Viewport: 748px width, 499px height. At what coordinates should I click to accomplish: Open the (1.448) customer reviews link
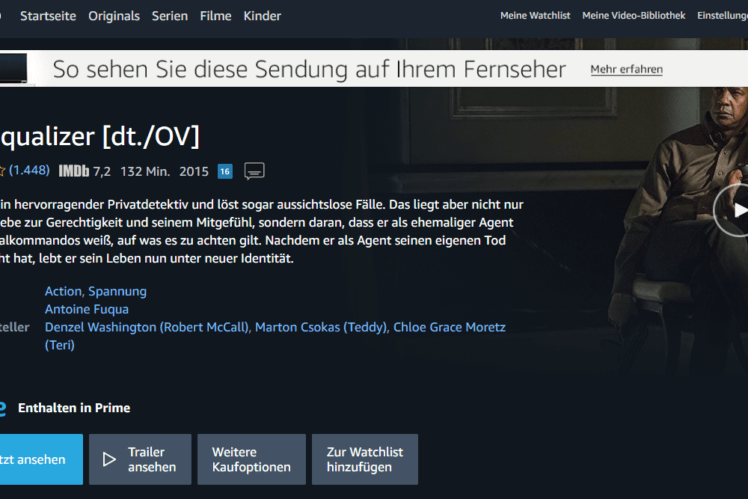(x=29, y=170)
